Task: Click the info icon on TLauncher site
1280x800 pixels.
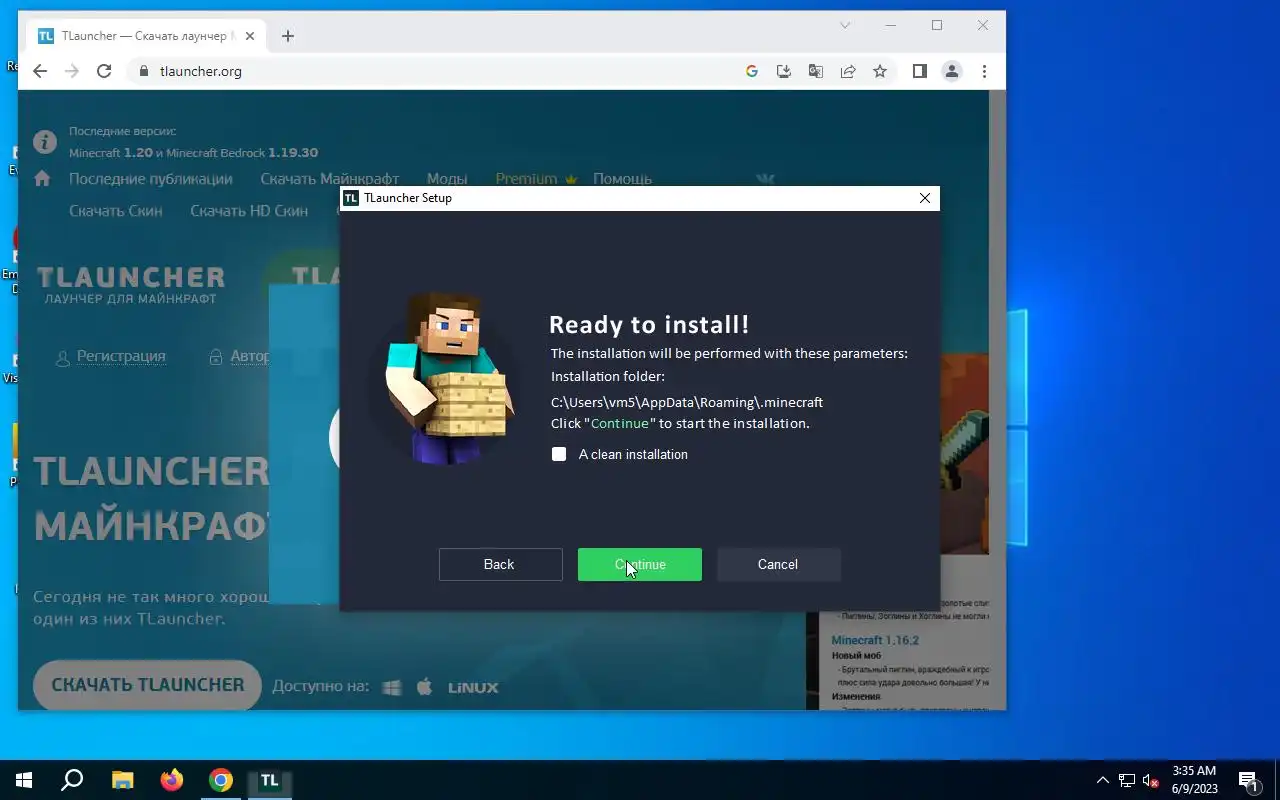Action: tap(45, 141)
